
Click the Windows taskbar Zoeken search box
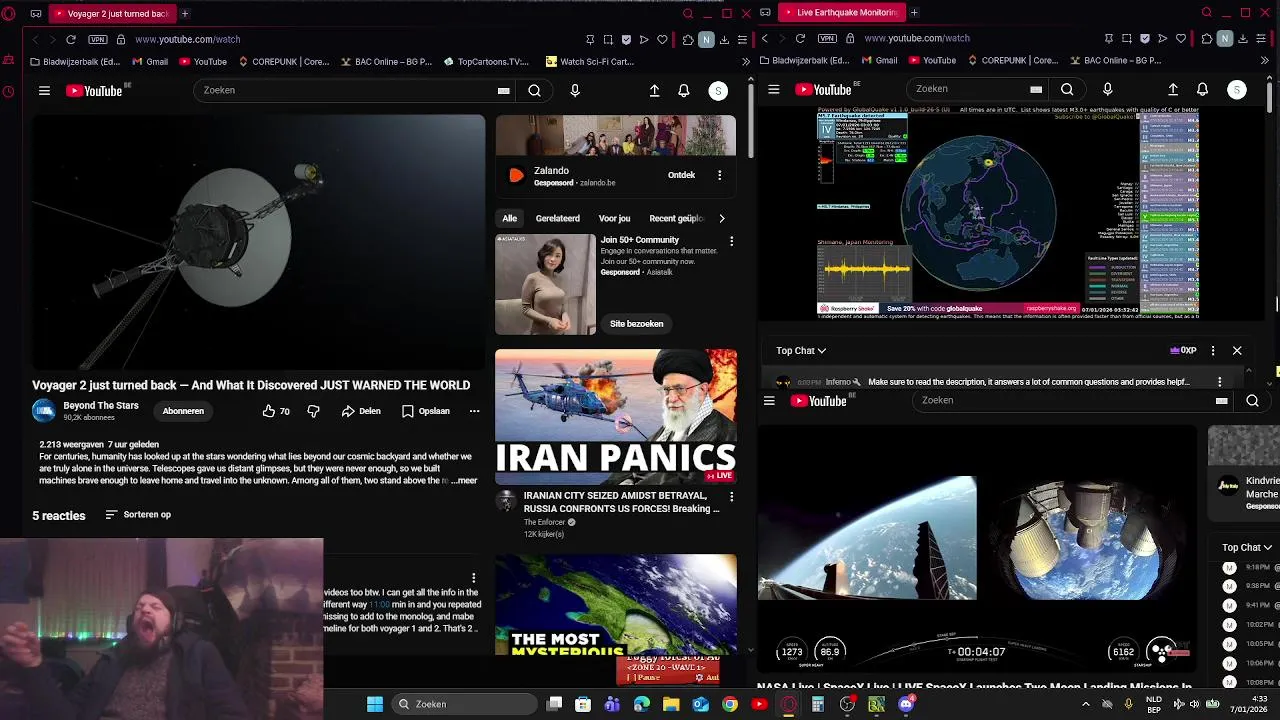click(x=462, y=704)
